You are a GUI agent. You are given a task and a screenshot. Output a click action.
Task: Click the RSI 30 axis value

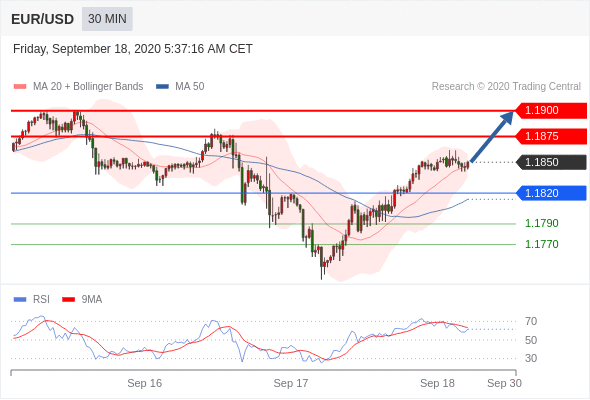[531, 358]
